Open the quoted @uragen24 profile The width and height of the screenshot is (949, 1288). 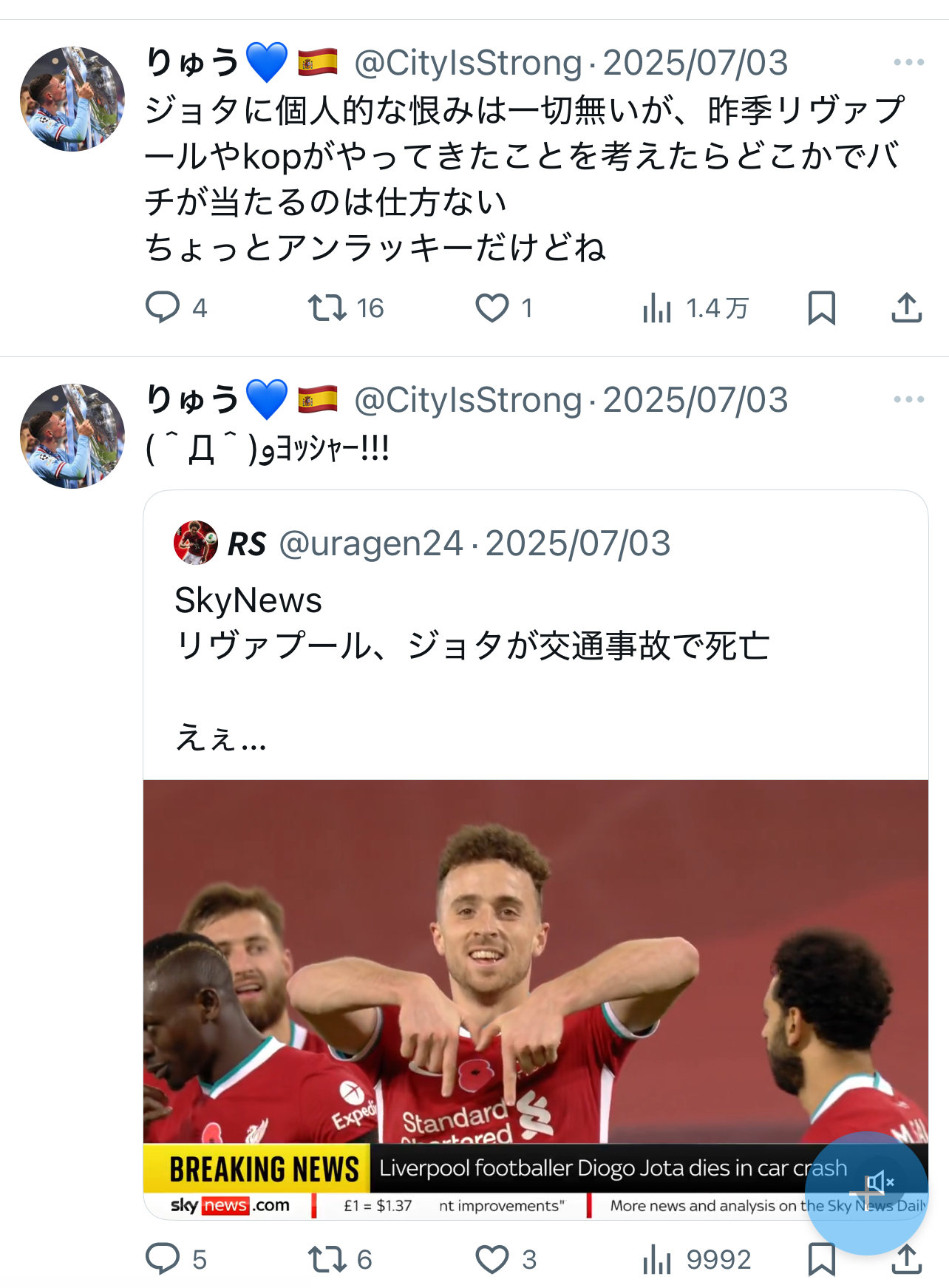[370, 543]
